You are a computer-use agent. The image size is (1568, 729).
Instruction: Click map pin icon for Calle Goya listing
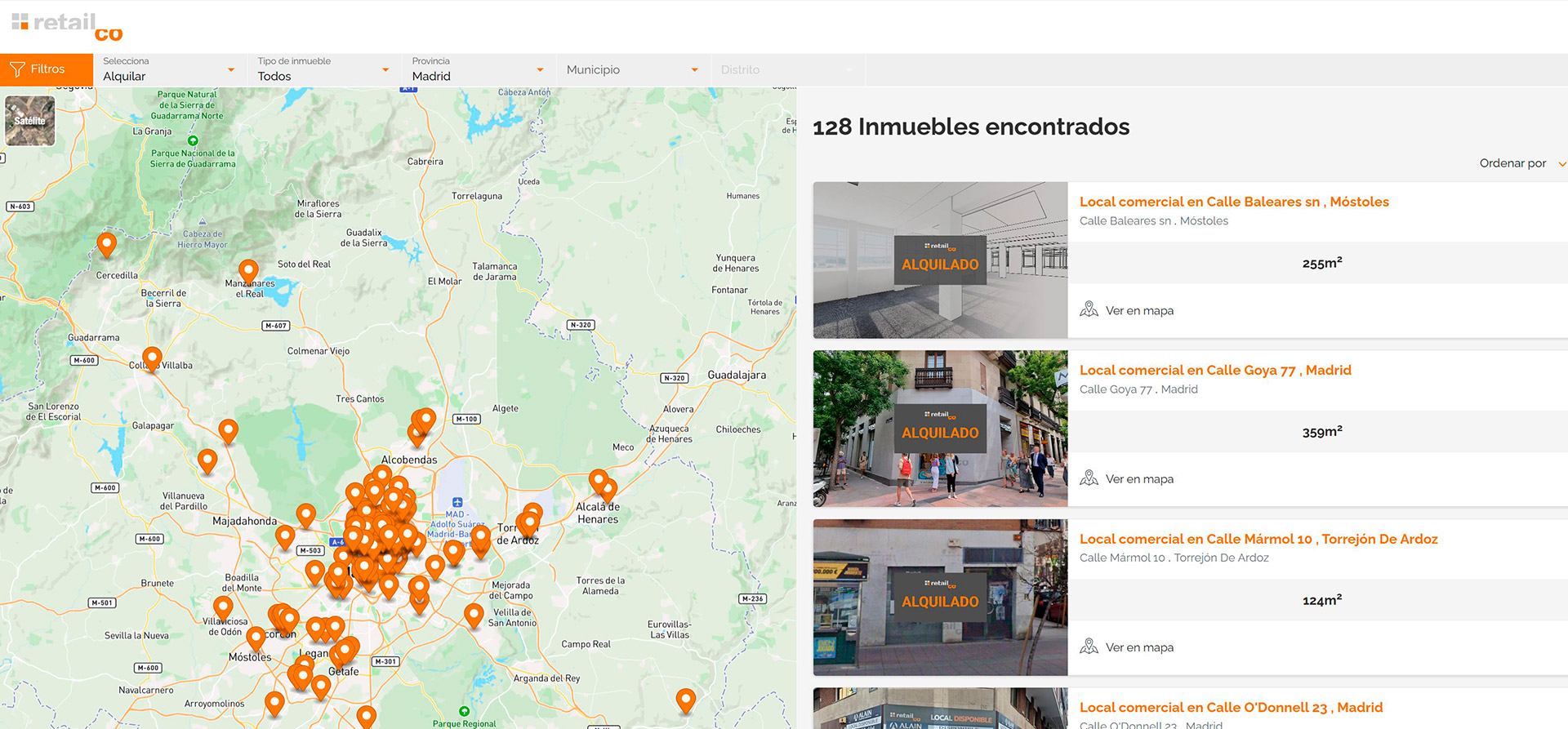1089,478
